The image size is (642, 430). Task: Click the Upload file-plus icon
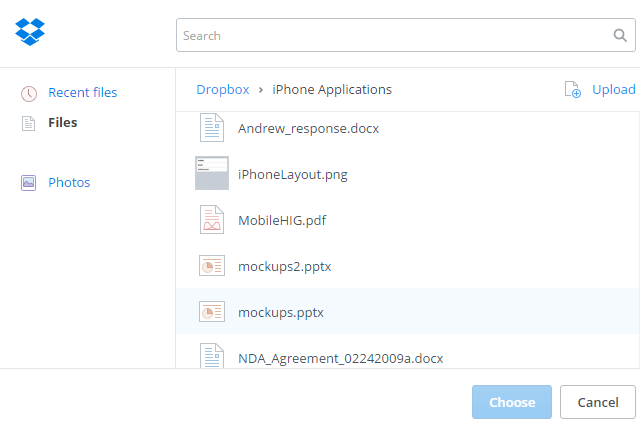pos(572,89)
